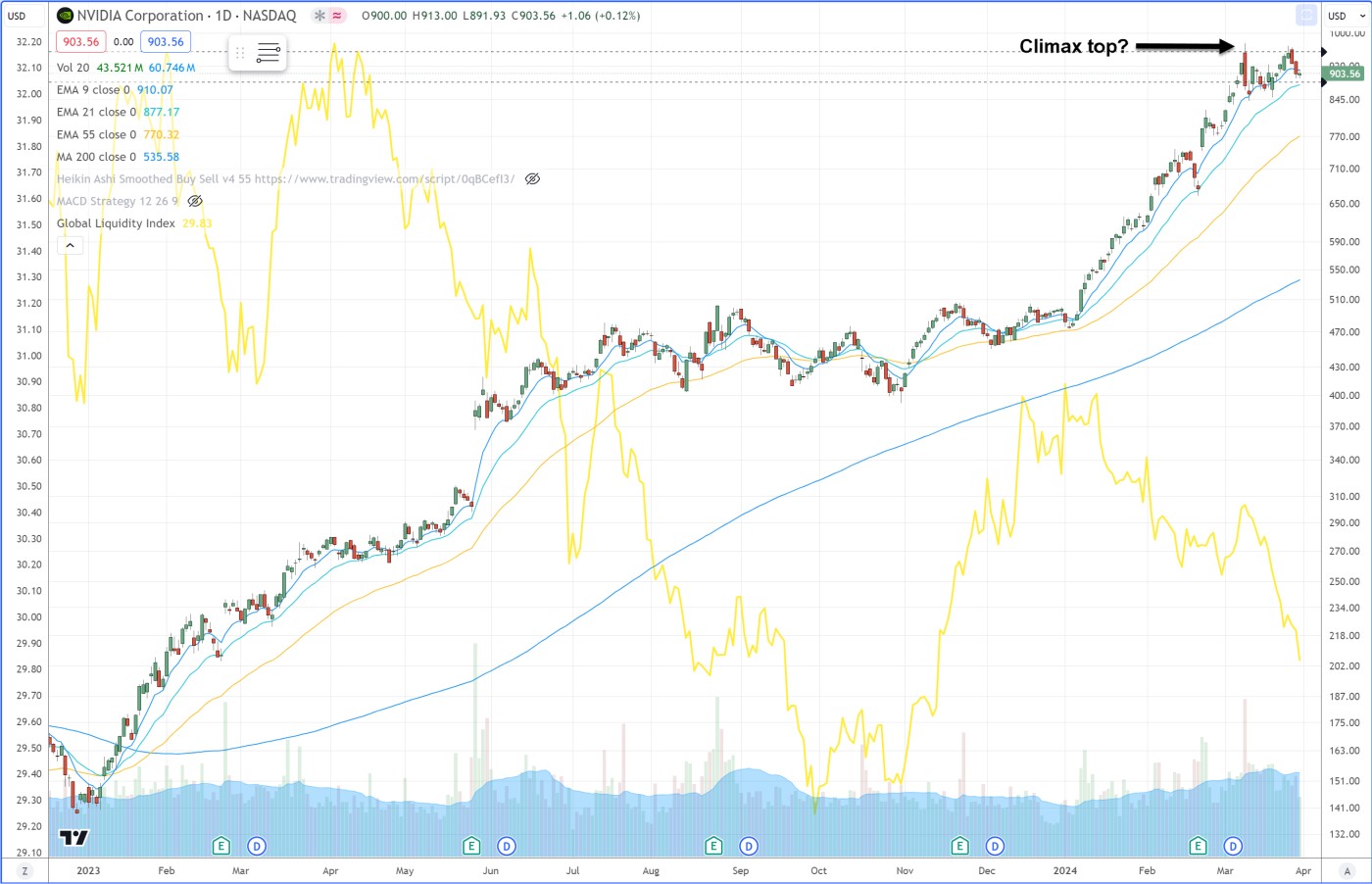Click the Sep label on the time axis
Image resolution: width=1372 pixels, height=884 pixels.
740,870
